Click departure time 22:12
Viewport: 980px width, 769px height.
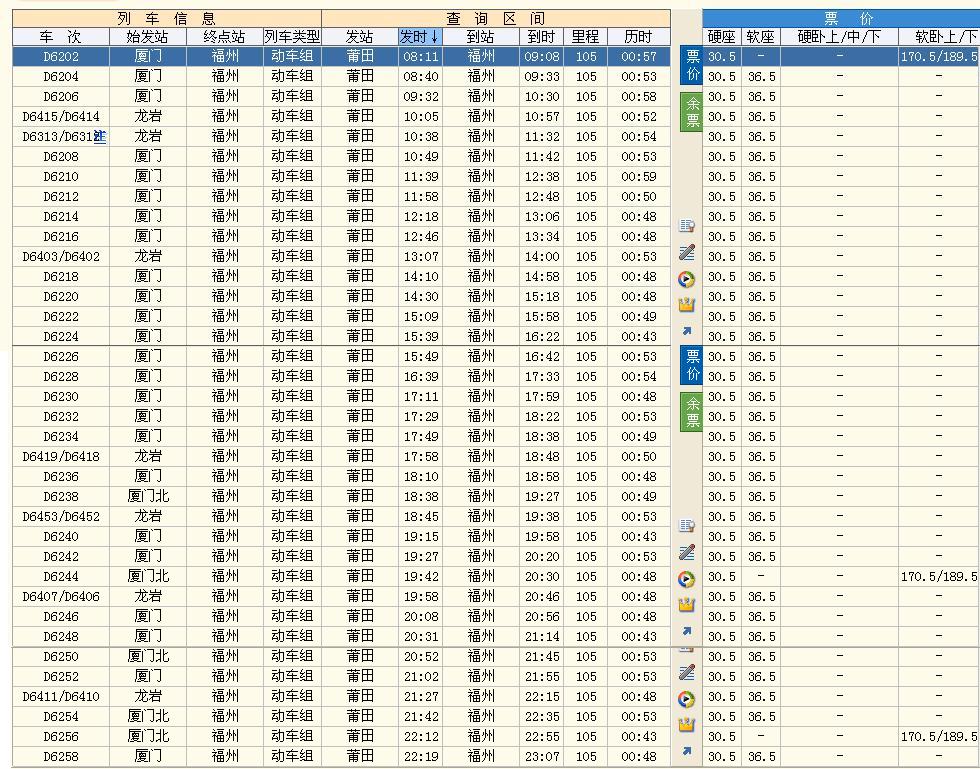(x=421, y=737)
